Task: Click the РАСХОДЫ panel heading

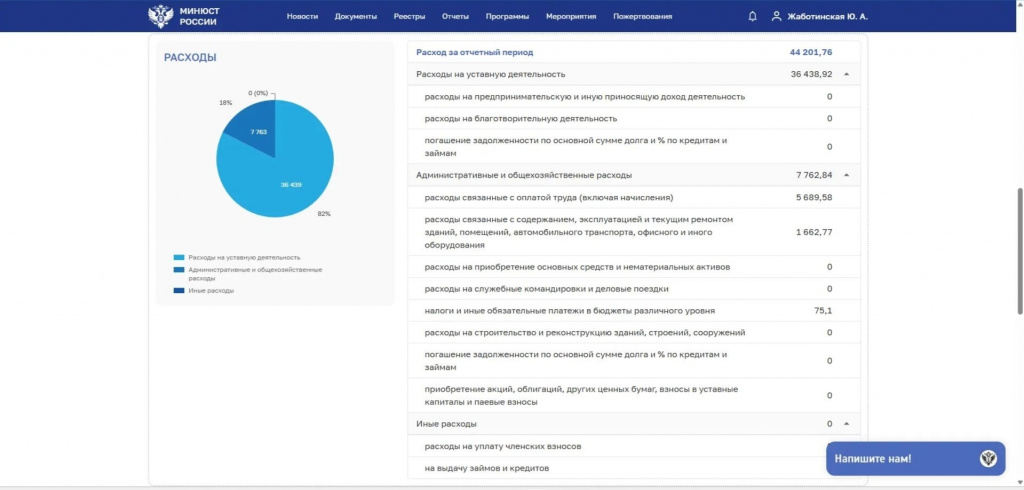Action: point(190,57)
